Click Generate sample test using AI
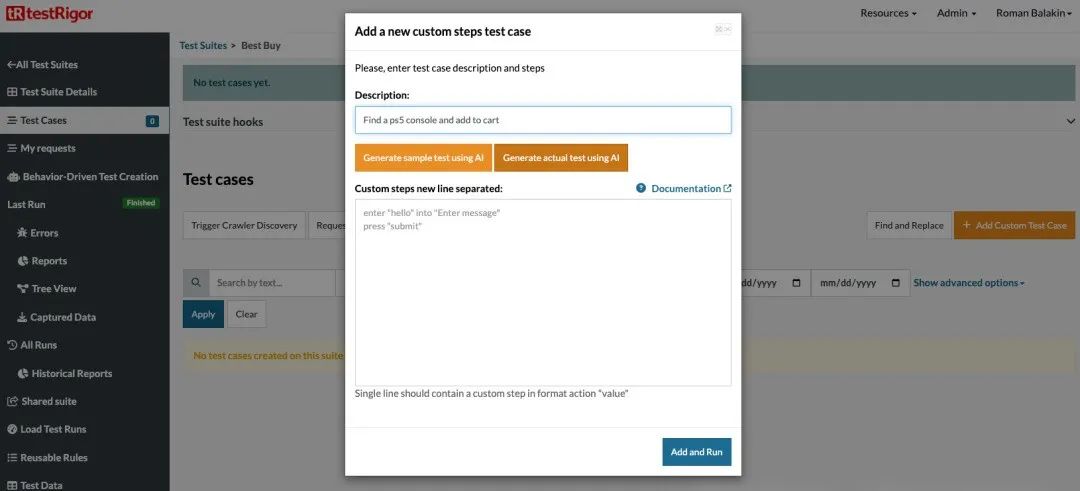Viewport: 1080px width, 491px height. pos(423,158)
